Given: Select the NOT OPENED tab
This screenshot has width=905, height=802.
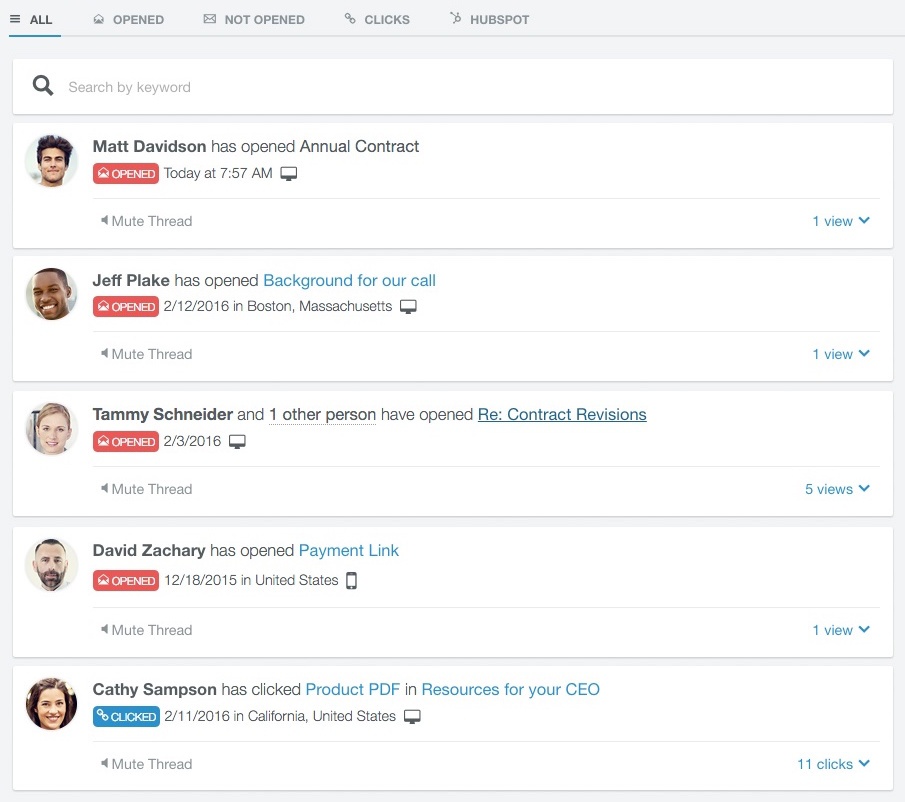Looking at the screenshot, I should (254, 20).
